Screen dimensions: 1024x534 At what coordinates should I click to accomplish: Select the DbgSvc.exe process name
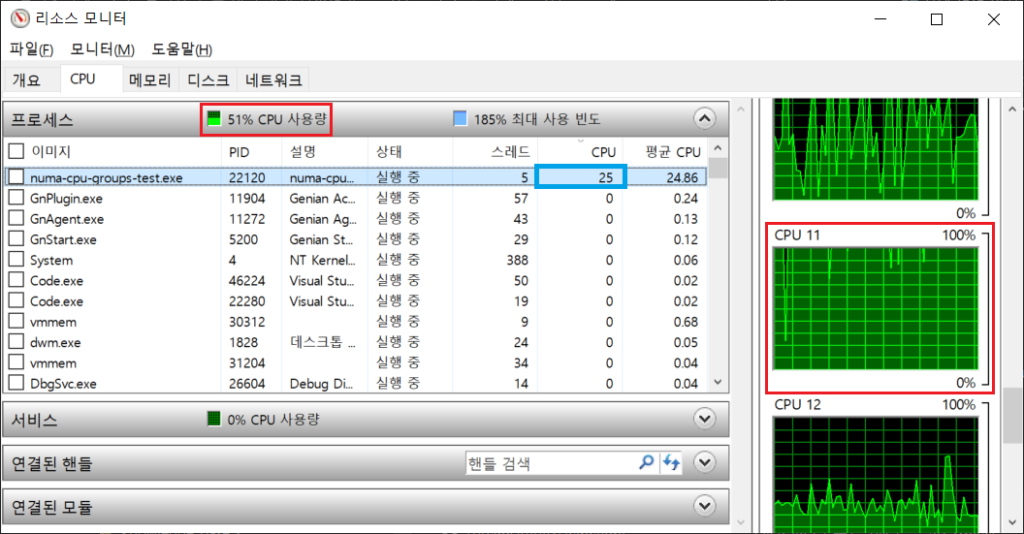63,383
